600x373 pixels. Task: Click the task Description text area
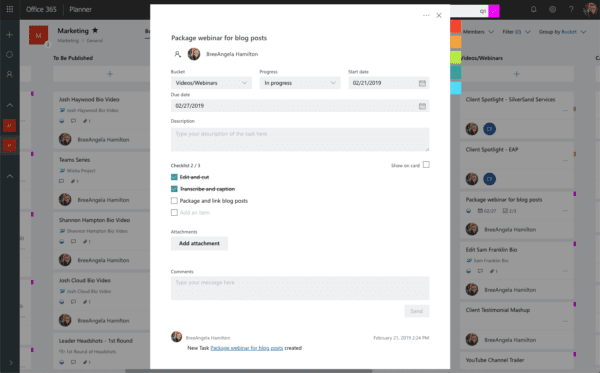point(300,139)
